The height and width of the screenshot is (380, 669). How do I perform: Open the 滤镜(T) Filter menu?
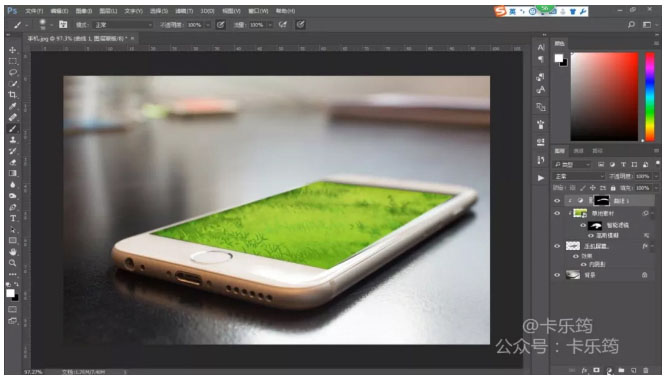(x=184, y=11)
